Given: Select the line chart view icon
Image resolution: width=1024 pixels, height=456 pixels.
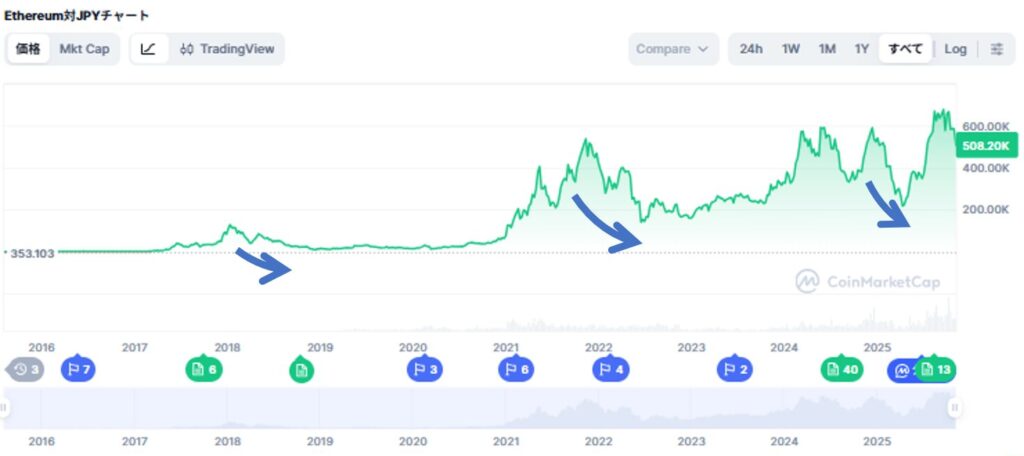Looking at the screenshot, I should [x=148, y=49].
